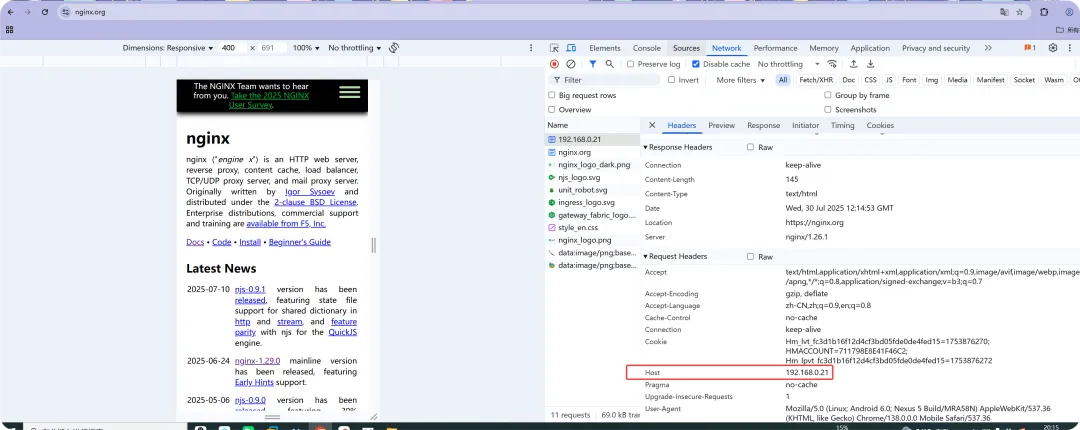This screenshot has width=1080, height=430.
Task: Click the import HAR upload icon
Action: click(853, 64)
